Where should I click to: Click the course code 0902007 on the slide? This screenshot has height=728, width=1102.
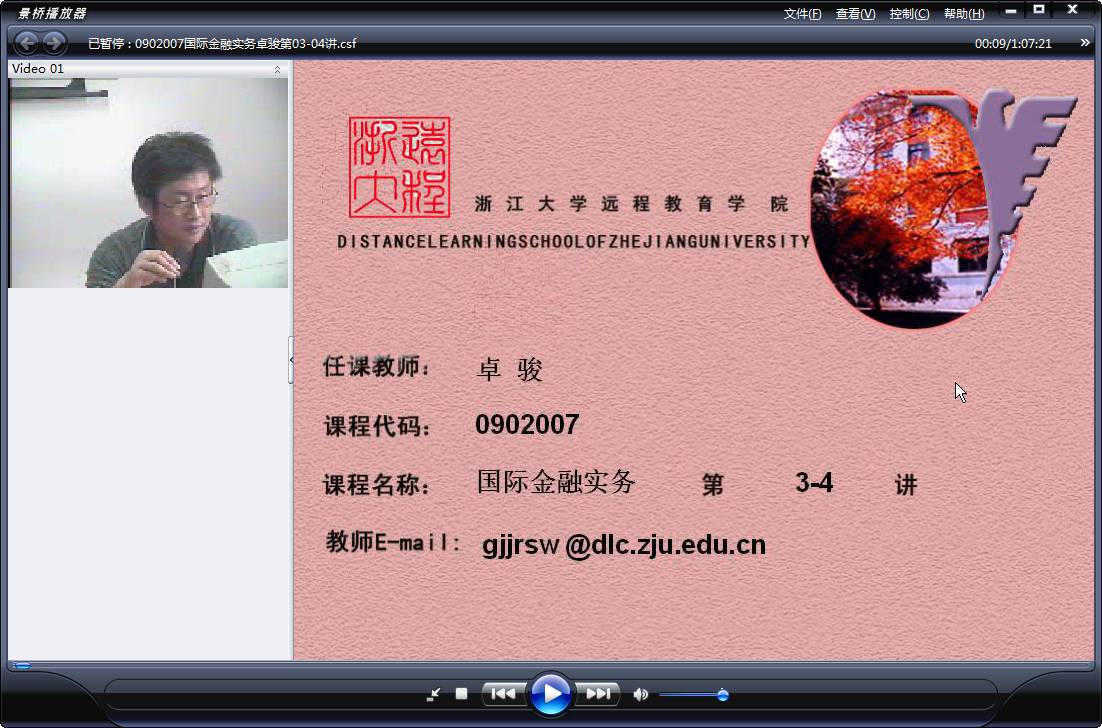(x=527, y=424)
